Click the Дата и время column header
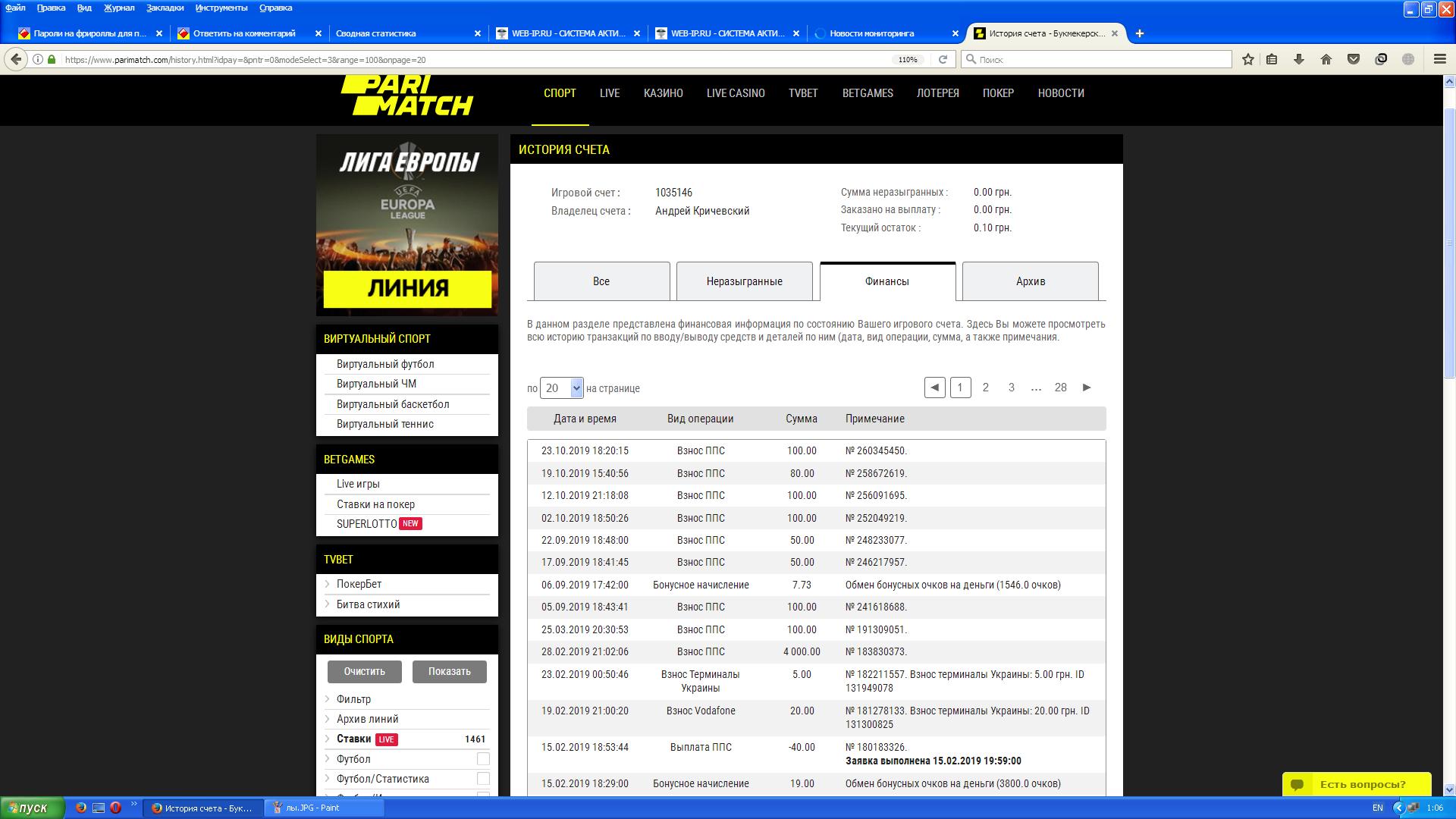Screen dimensions: 1456x819 point(585,419)
